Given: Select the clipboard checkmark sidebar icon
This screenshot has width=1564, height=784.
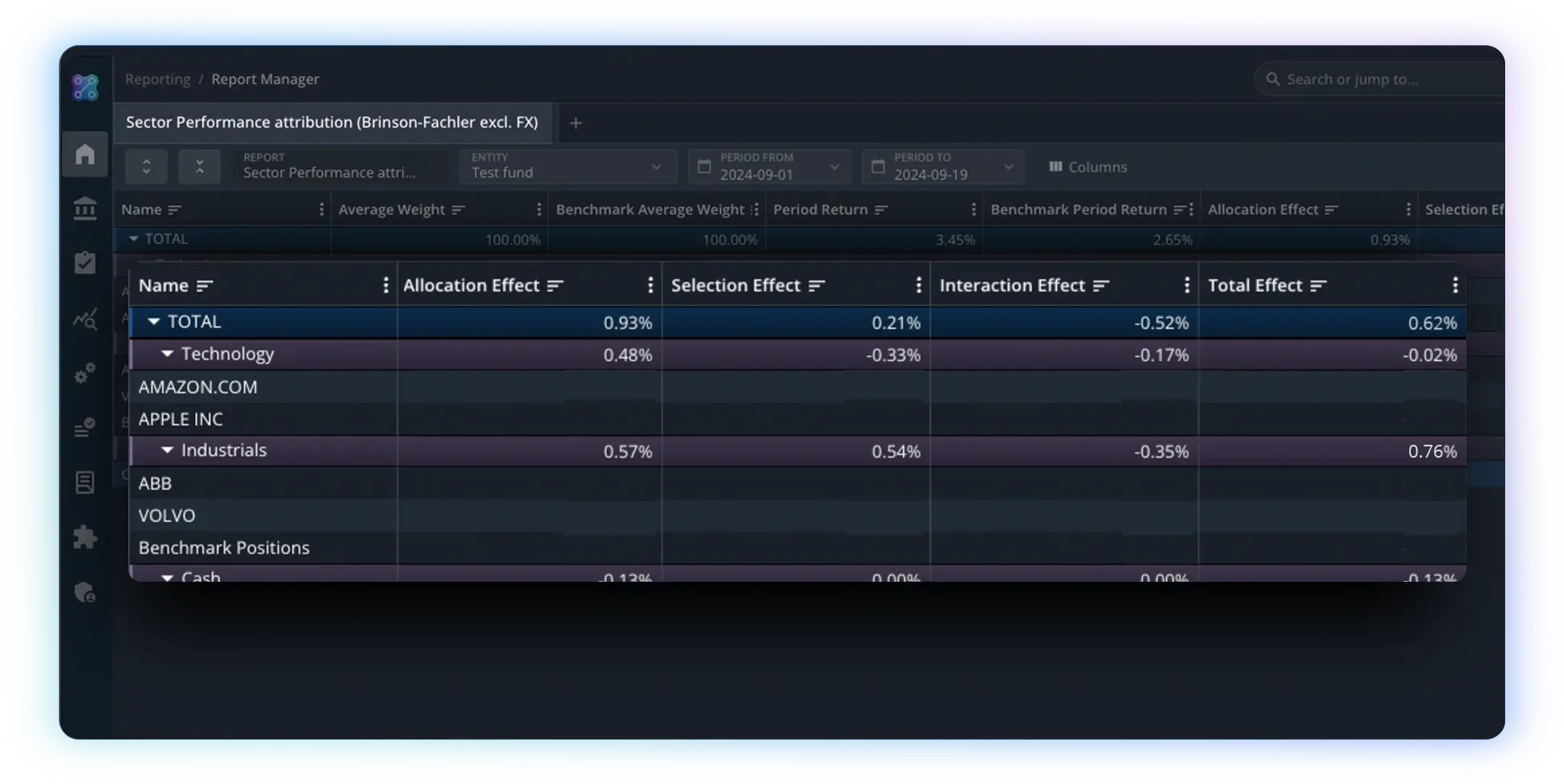Looking at the screenshot, I should pos(85,262).
